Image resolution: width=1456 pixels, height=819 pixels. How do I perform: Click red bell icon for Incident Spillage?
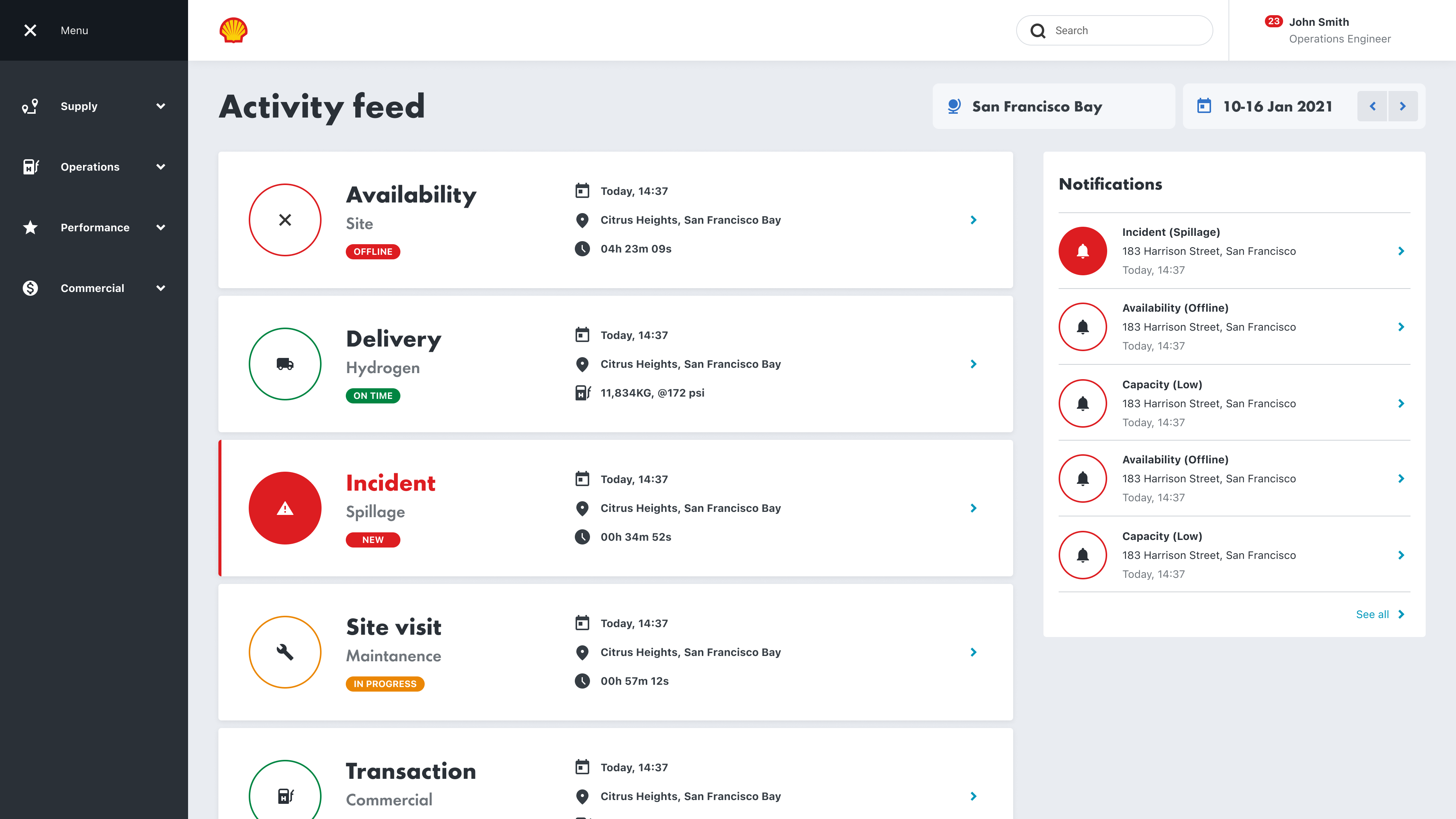click(1083, 251)
